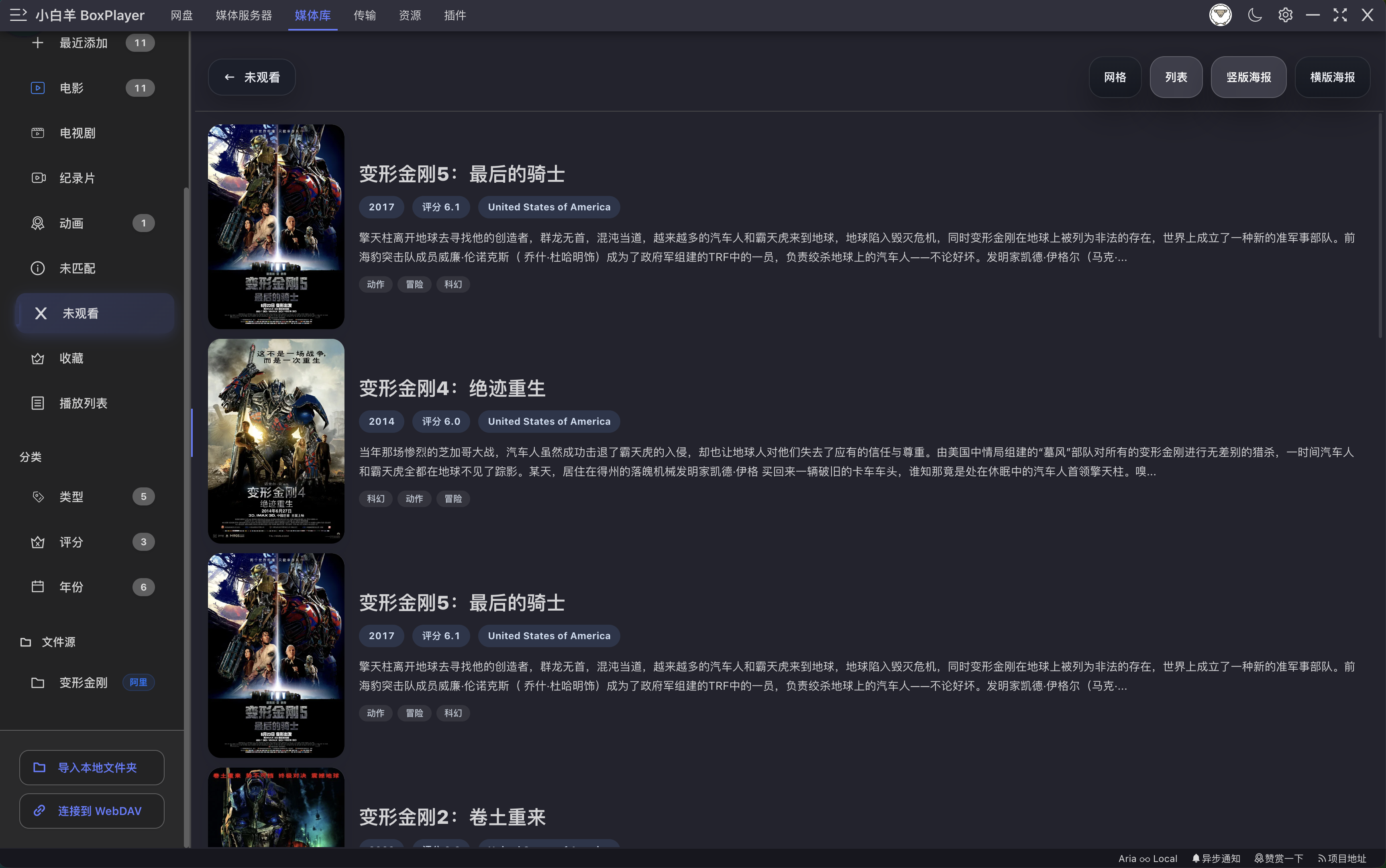Click the folder icon beside 变形金刚 source
Viewport: 1386px width, 868px height.
pos(37,683)
